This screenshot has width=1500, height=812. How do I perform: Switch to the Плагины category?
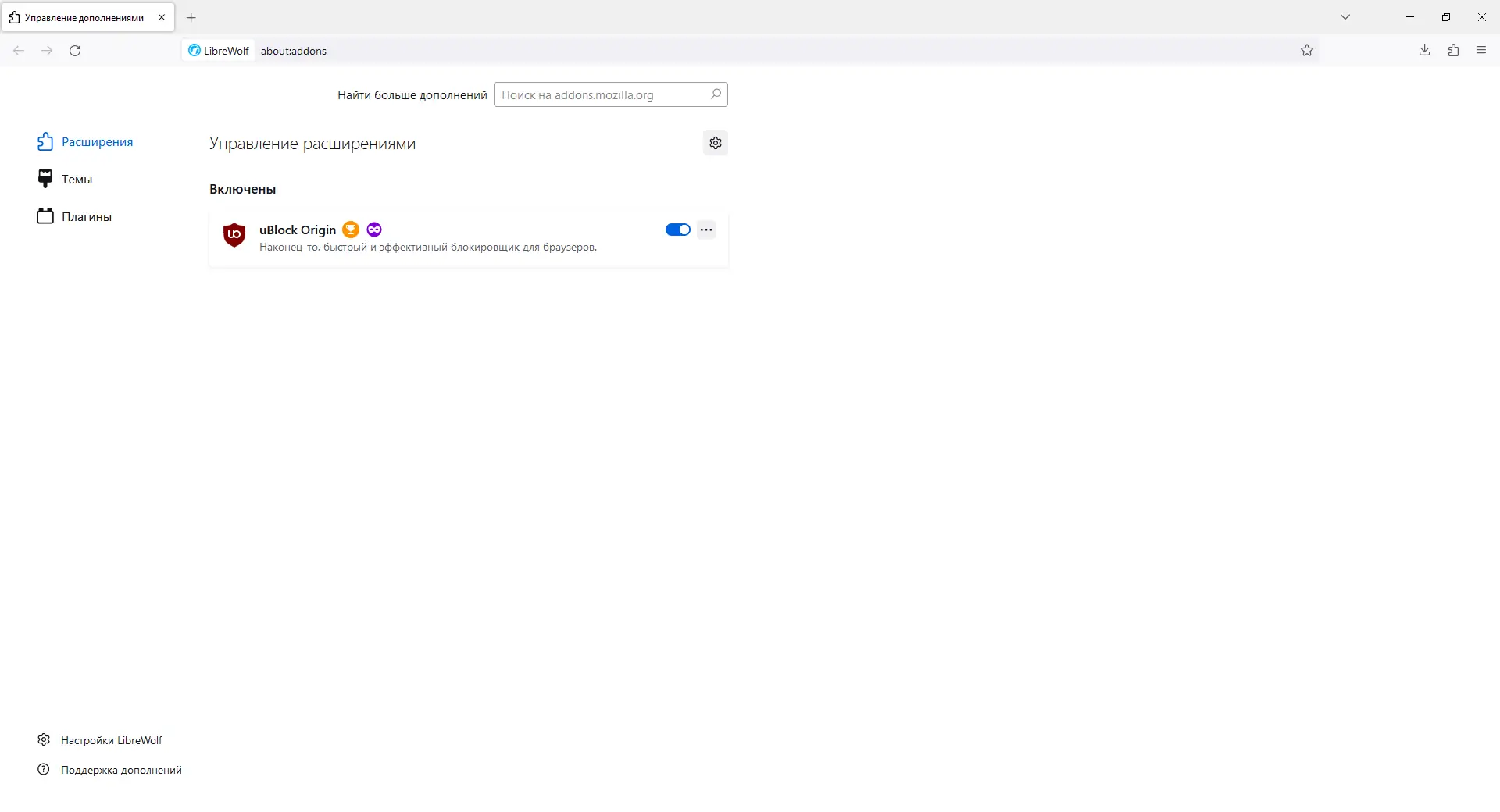coord(86,217)
